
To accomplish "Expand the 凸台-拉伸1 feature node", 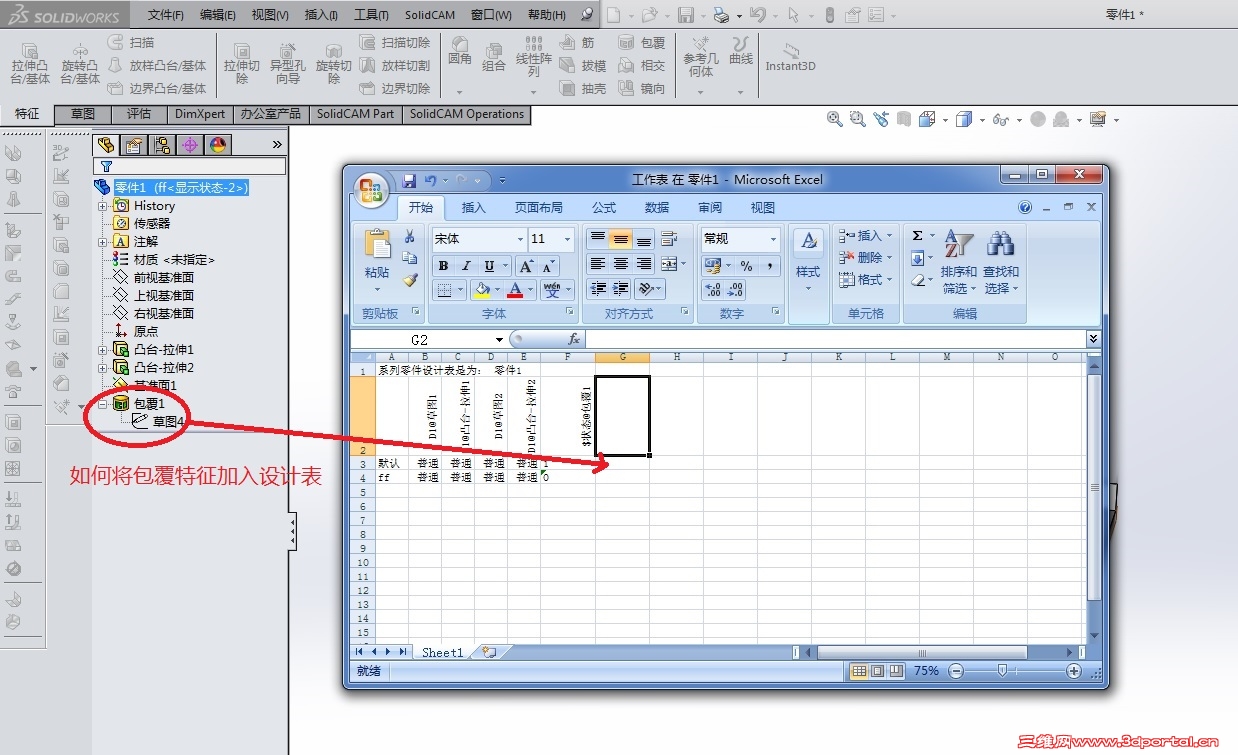I will tap(102, 350).
